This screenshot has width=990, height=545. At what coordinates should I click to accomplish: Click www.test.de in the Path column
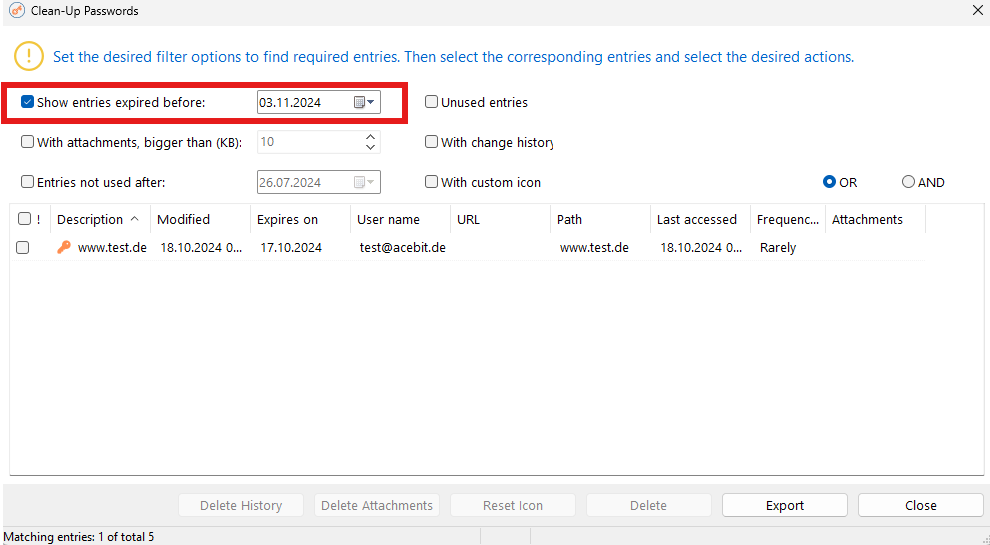594,248
